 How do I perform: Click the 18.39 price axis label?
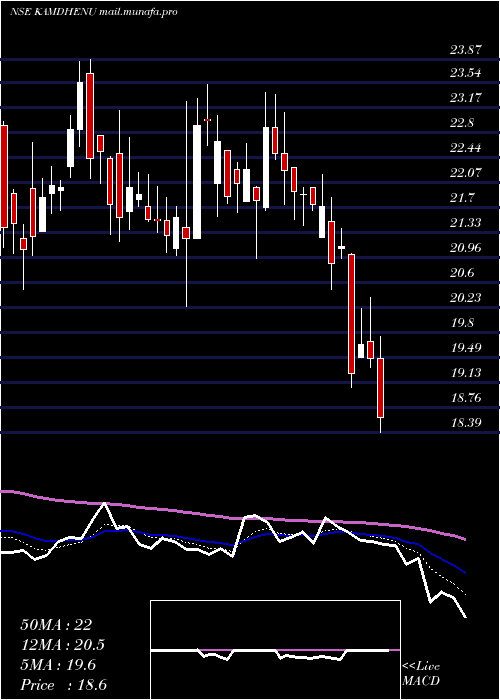point(466,423)
